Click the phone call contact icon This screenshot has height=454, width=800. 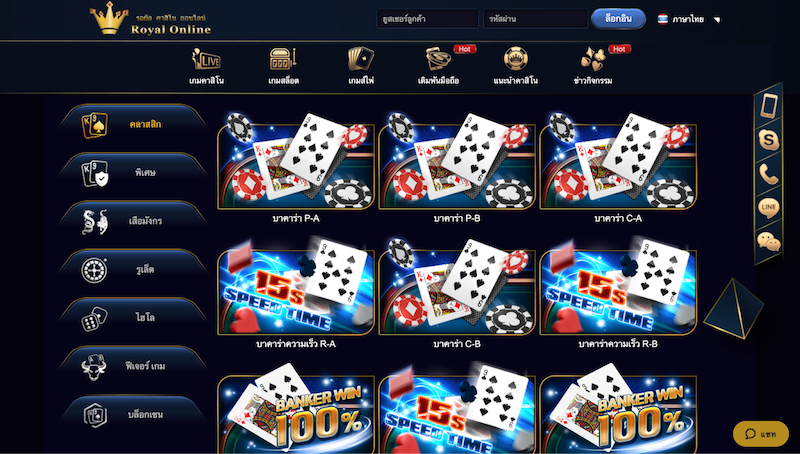tap(768, 174)
